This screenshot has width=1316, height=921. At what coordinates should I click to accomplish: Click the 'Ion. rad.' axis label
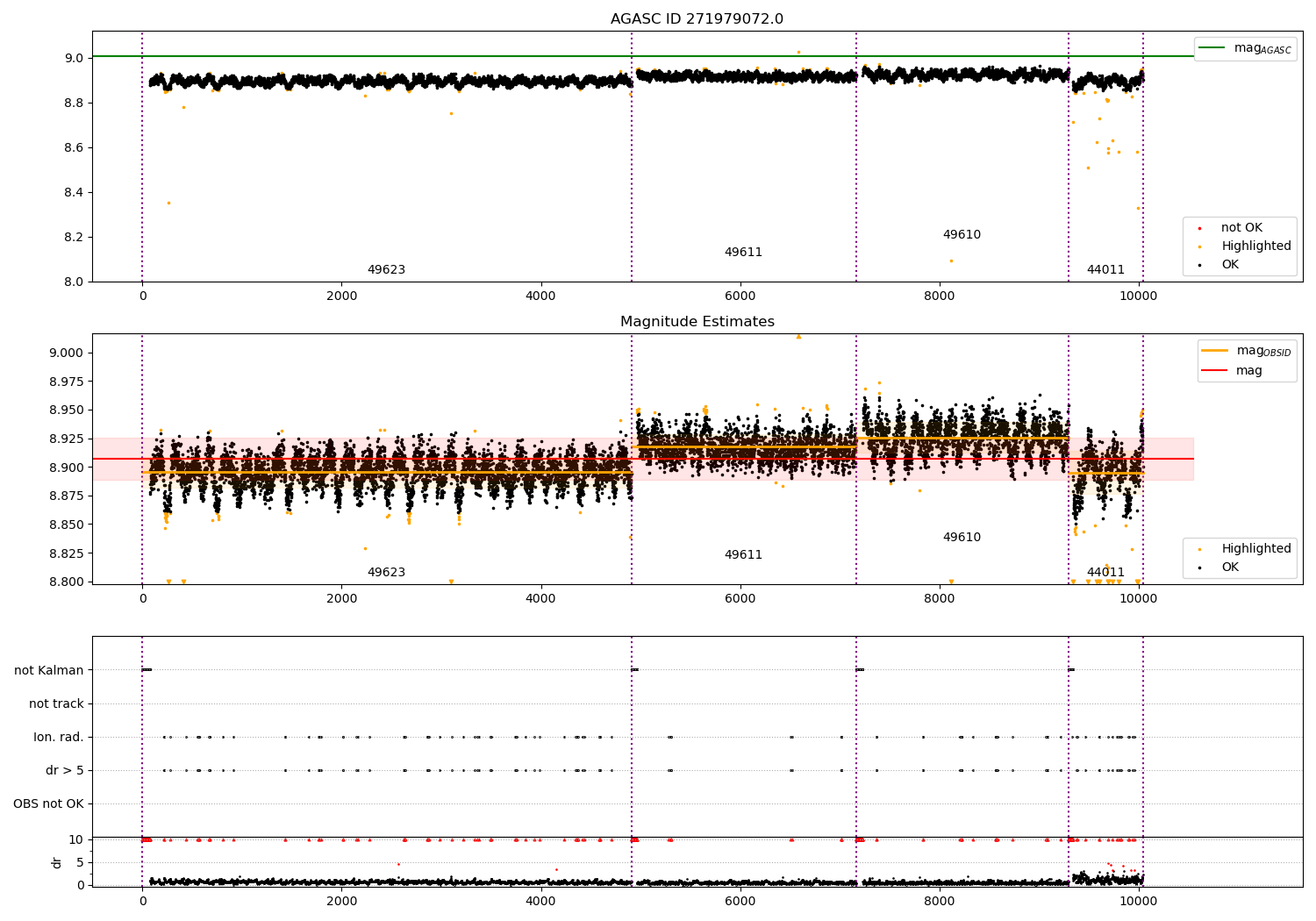pyautogui.click(x=59, y=738)
